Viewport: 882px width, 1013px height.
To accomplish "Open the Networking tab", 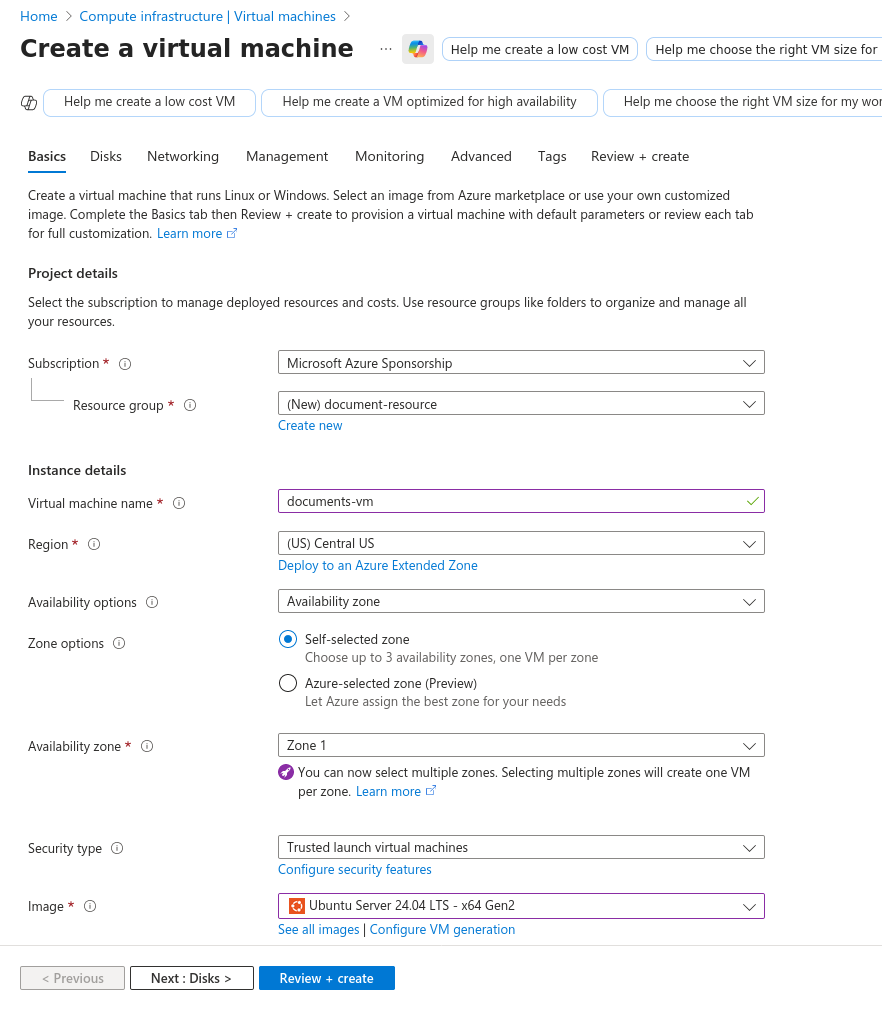I will pyautogui.click(x=183, y=156).
